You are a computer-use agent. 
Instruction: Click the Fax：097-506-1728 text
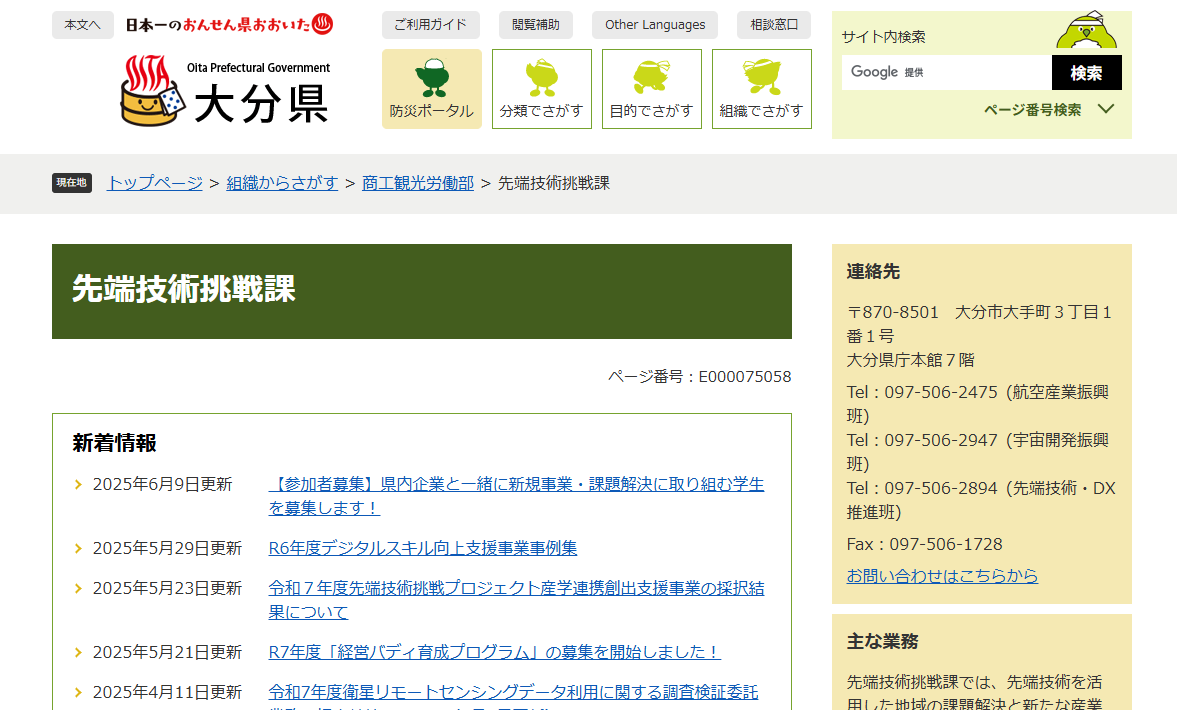tap(925, 544)
